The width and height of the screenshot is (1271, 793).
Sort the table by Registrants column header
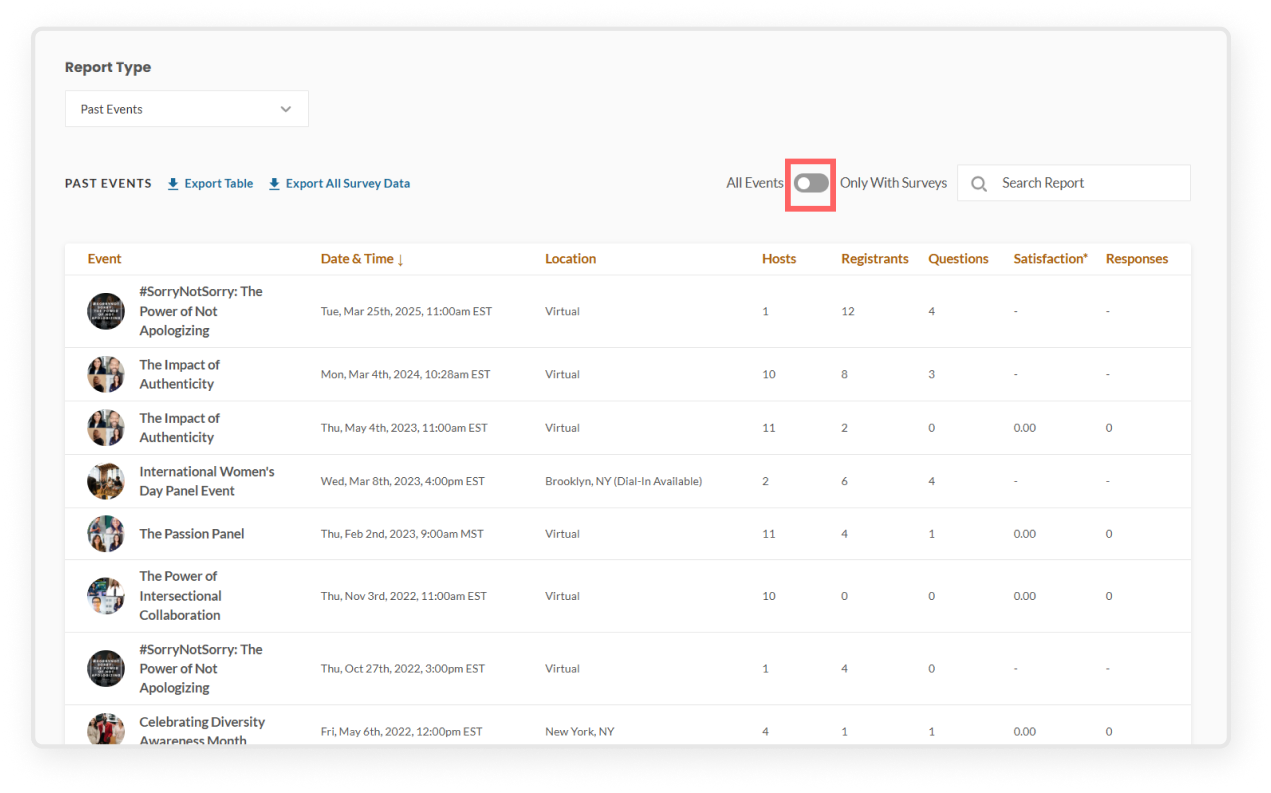tap(875, 259)
